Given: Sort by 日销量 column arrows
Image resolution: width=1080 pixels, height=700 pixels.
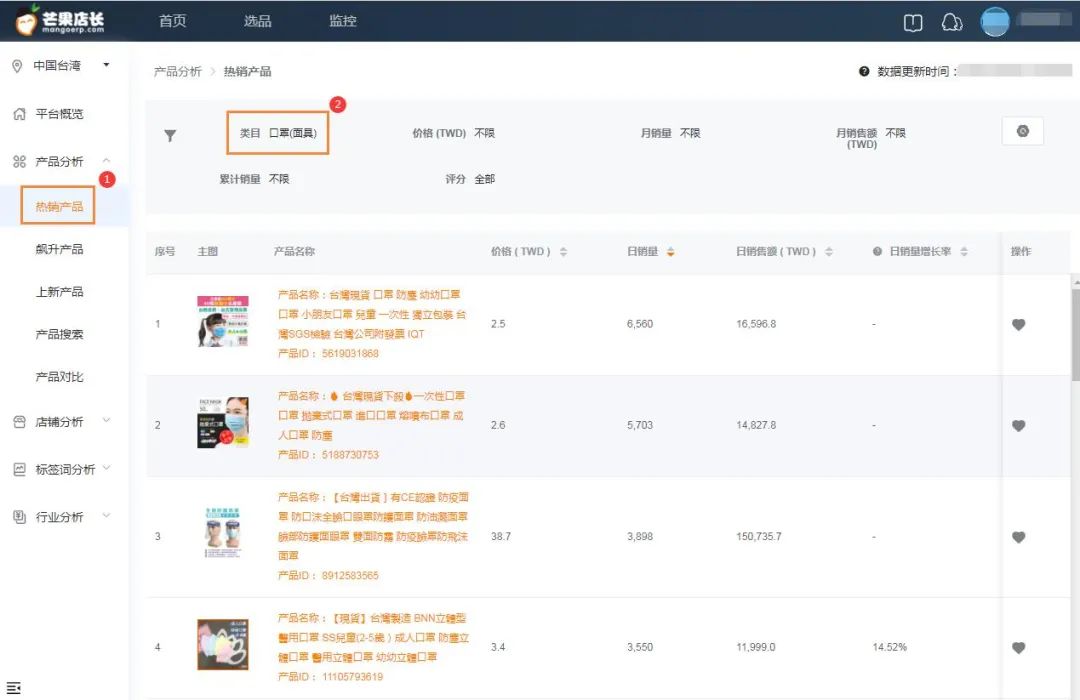Looking at the screenshot, I should pyautogui.click(x=670, y=251).
